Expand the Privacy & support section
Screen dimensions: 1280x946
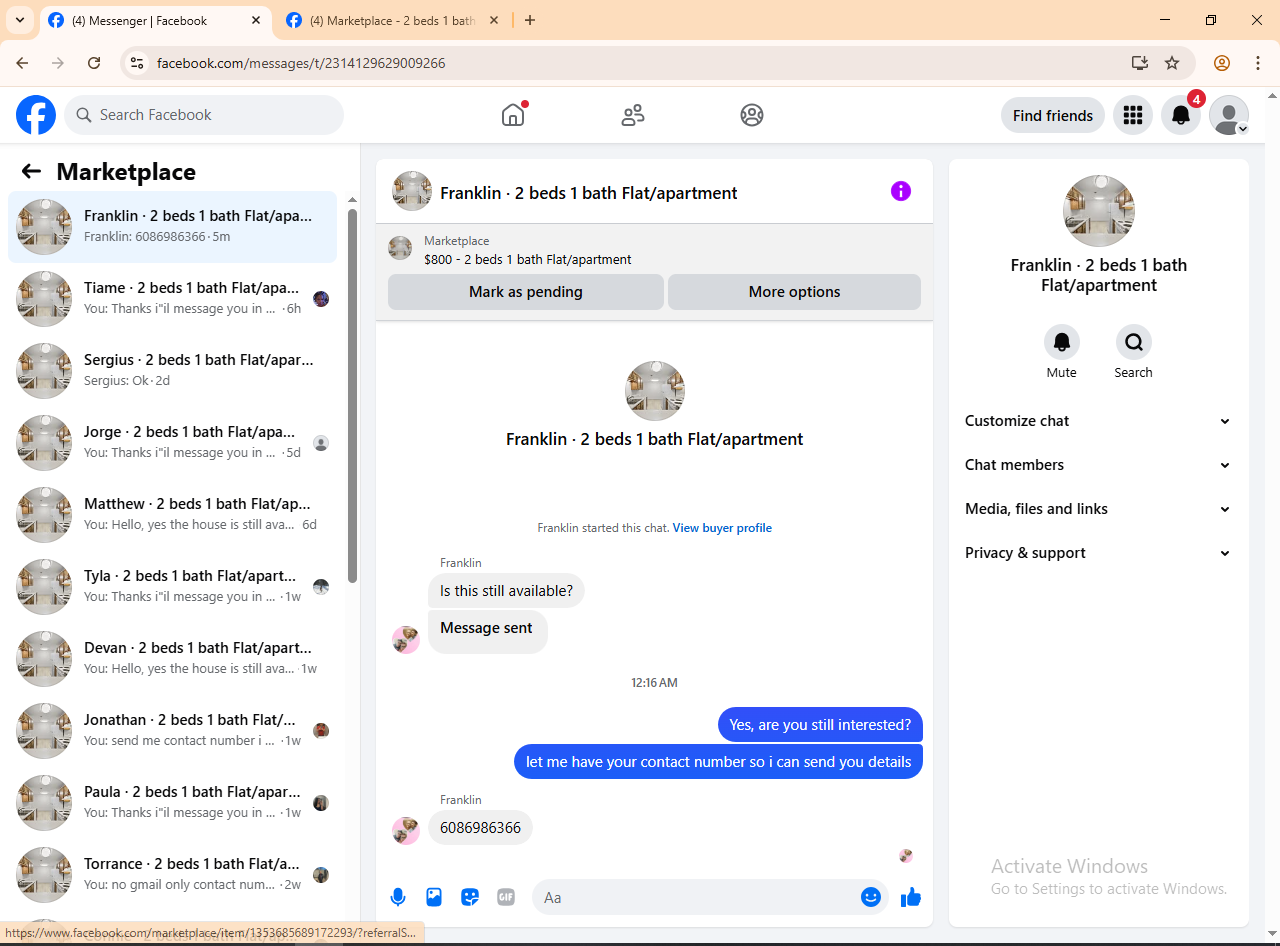[1098, 553]
